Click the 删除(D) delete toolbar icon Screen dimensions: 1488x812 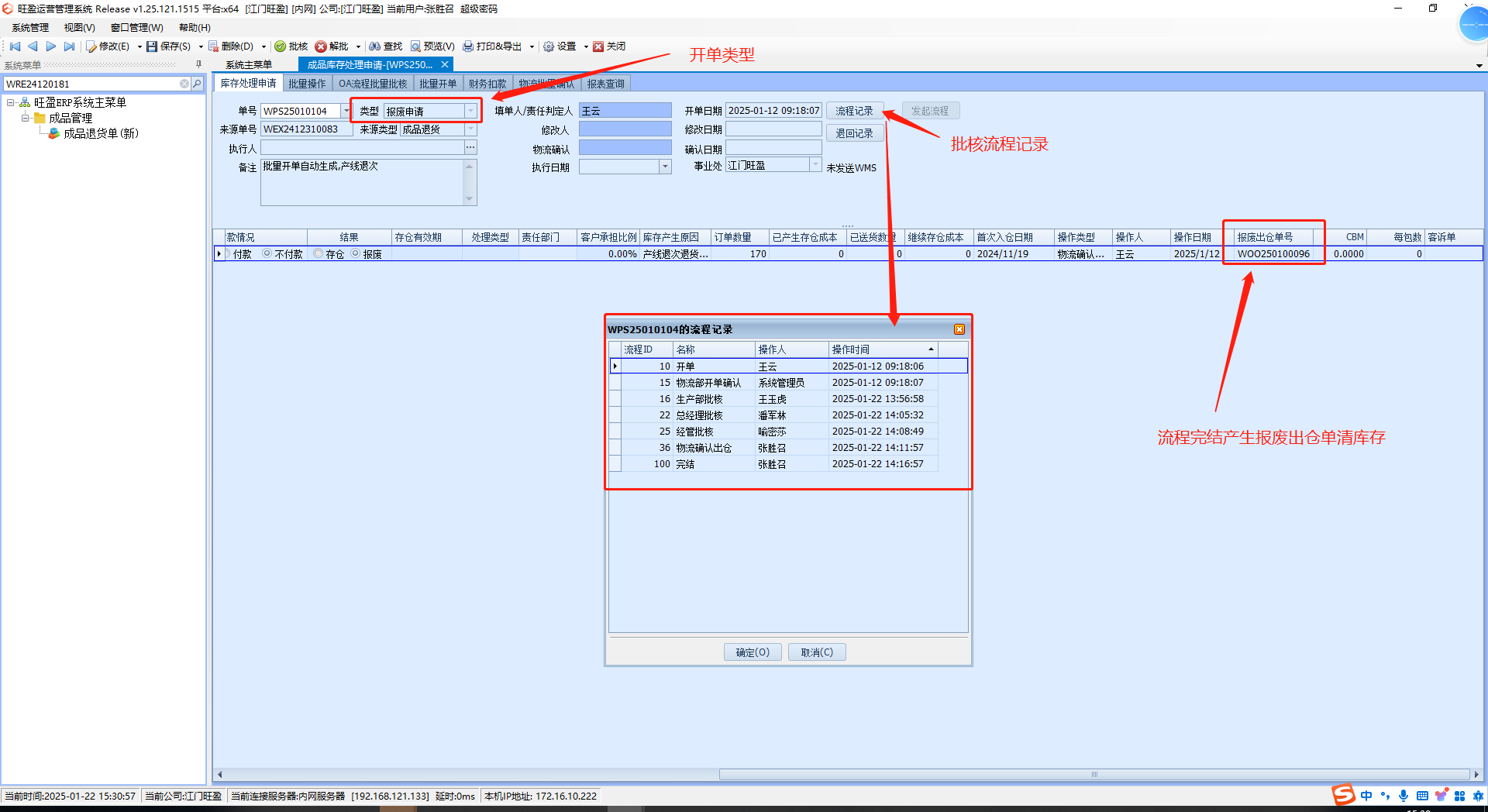213,46
